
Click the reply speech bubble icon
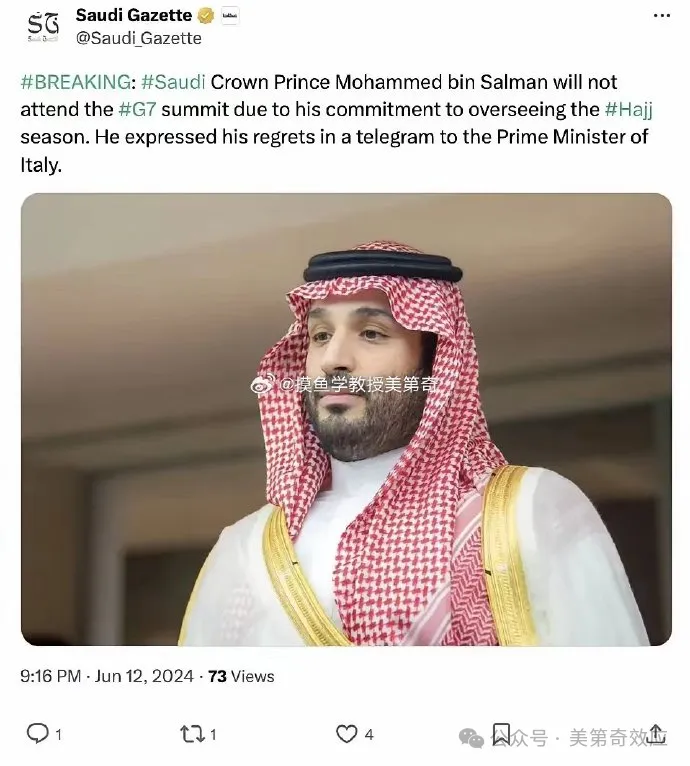(37, 734)
